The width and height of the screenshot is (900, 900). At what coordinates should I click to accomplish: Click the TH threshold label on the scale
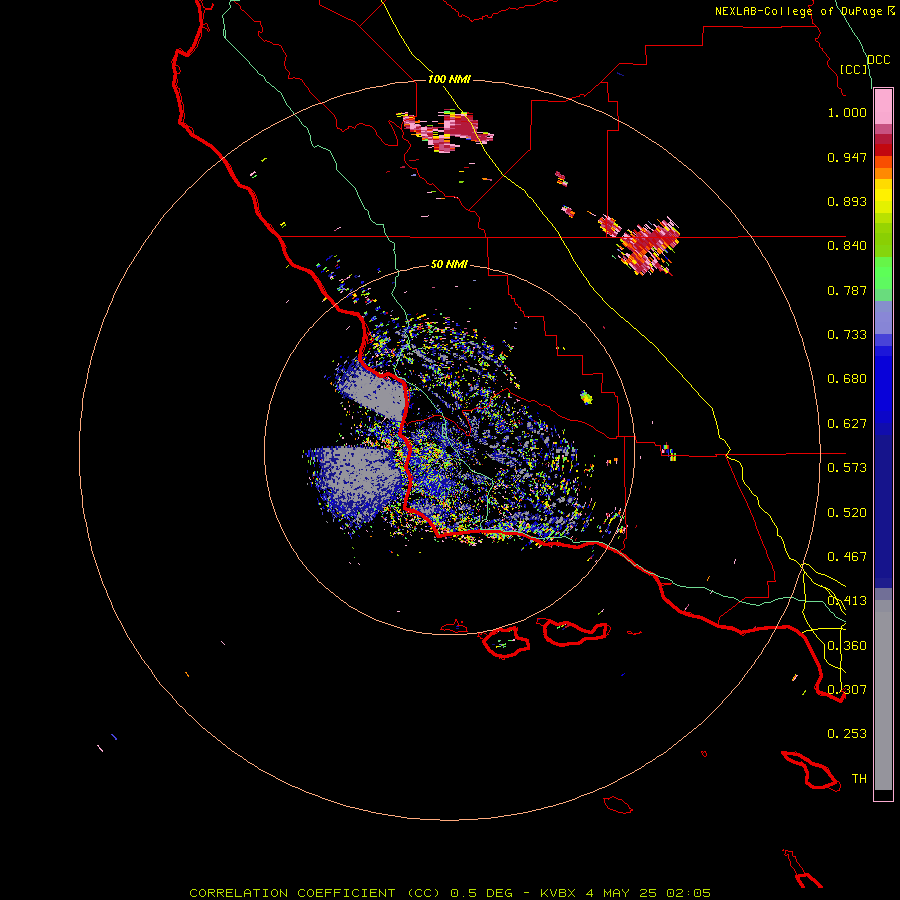pyautogui.click(x=859, y=779)
